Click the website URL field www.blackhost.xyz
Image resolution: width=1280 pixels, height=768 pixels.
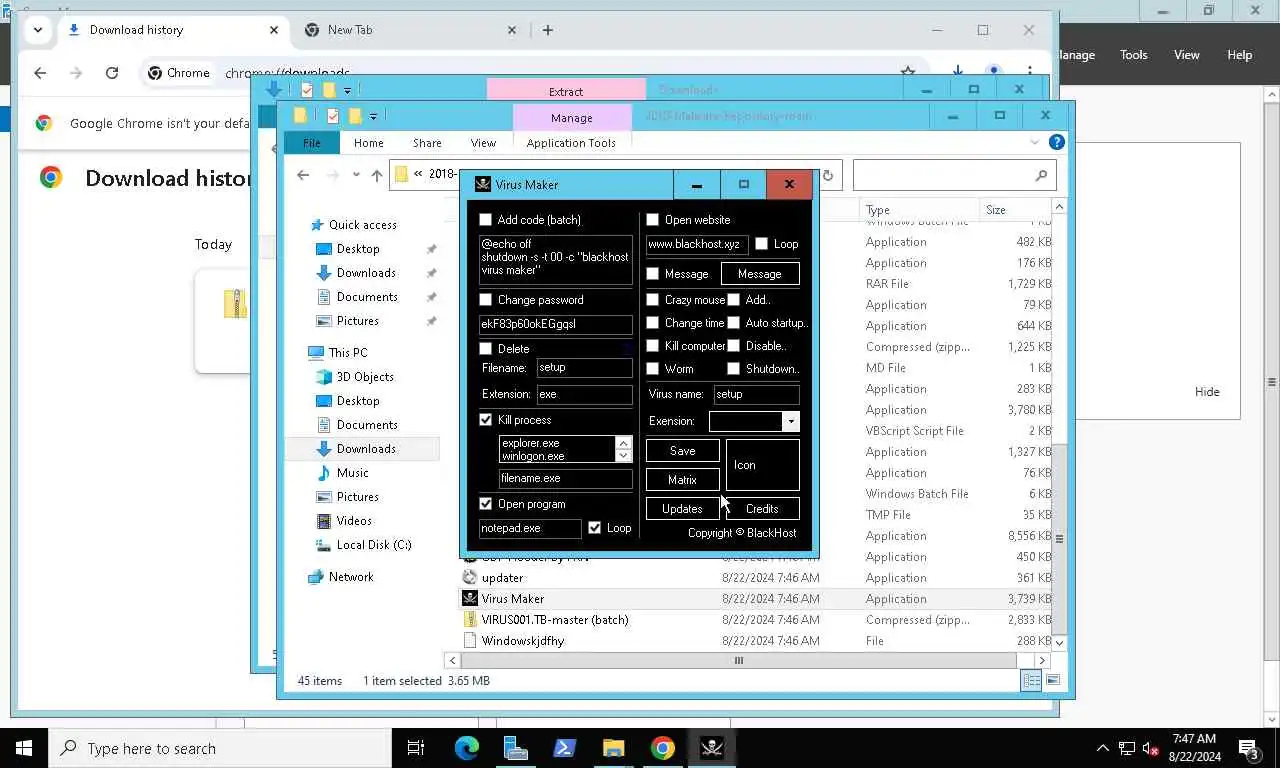click(x=697, y=244)
